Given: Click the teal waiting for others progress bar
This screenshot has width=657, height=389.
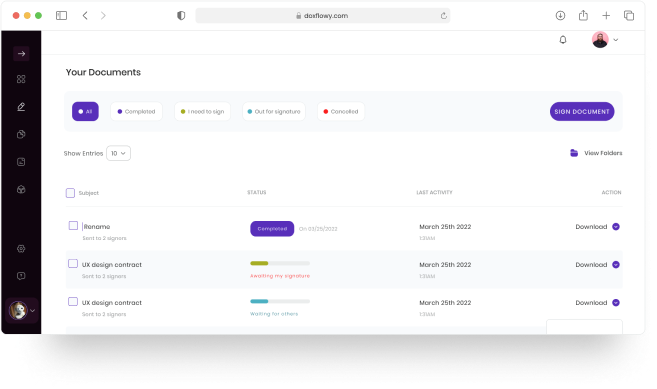Looking at the screenshot, I should point(280,301).
